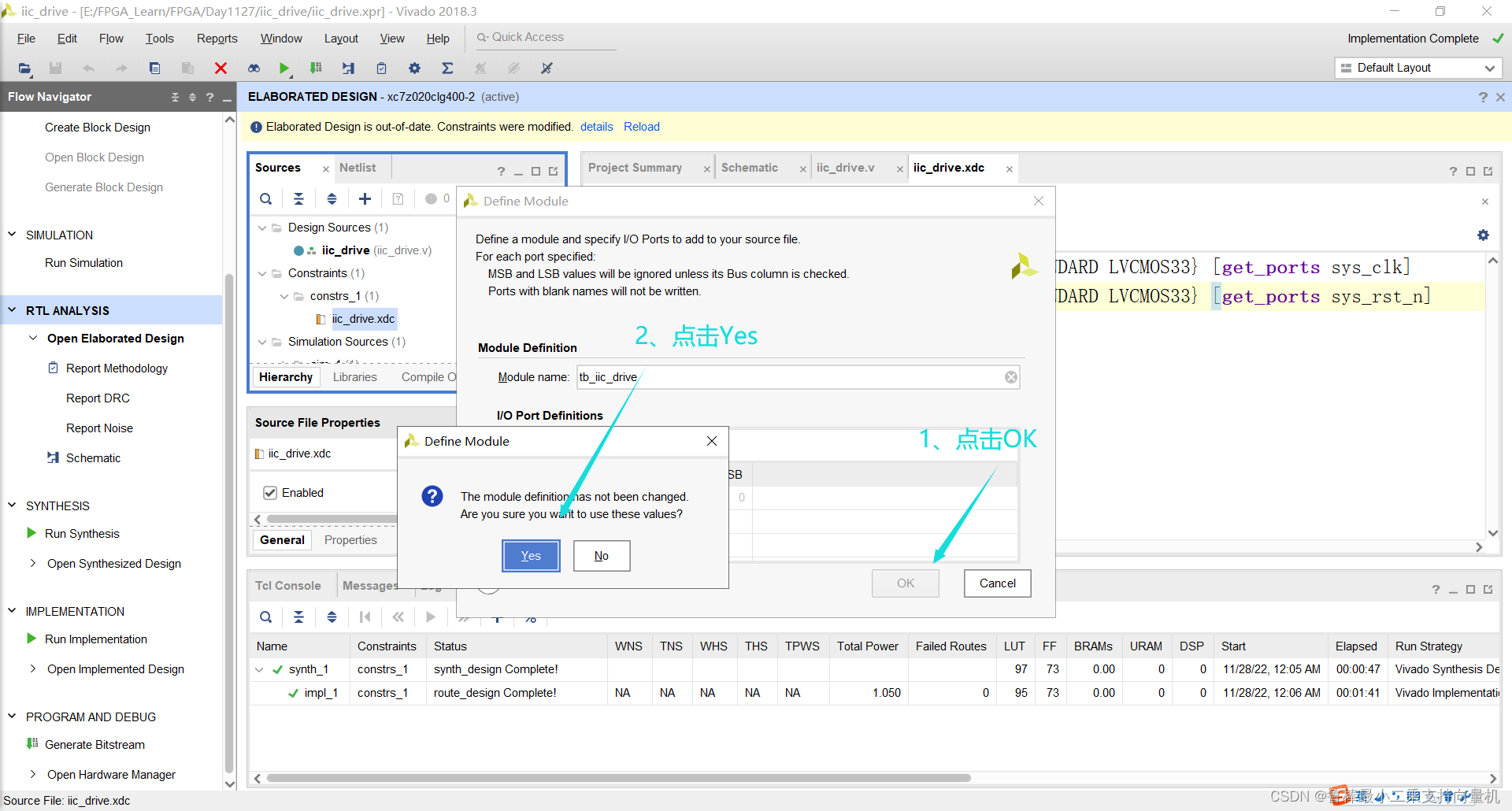The height and width of the screenshot is (811, 1512).
Task: Click the Flow Navigator help question icon
Action: pyautogui.click(x=209, y=97)
